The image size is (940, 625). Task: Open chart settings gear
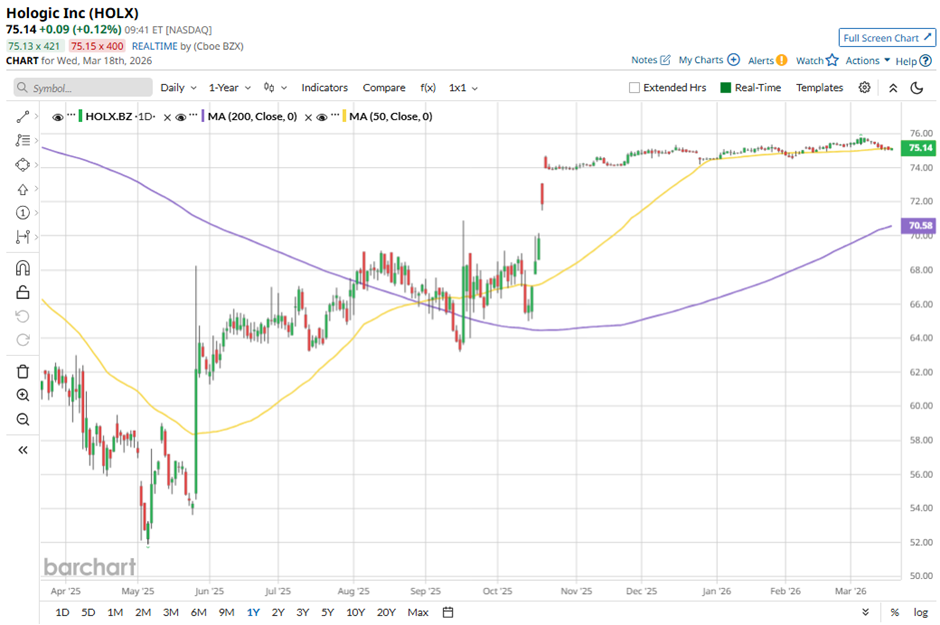tap(864, 87)
